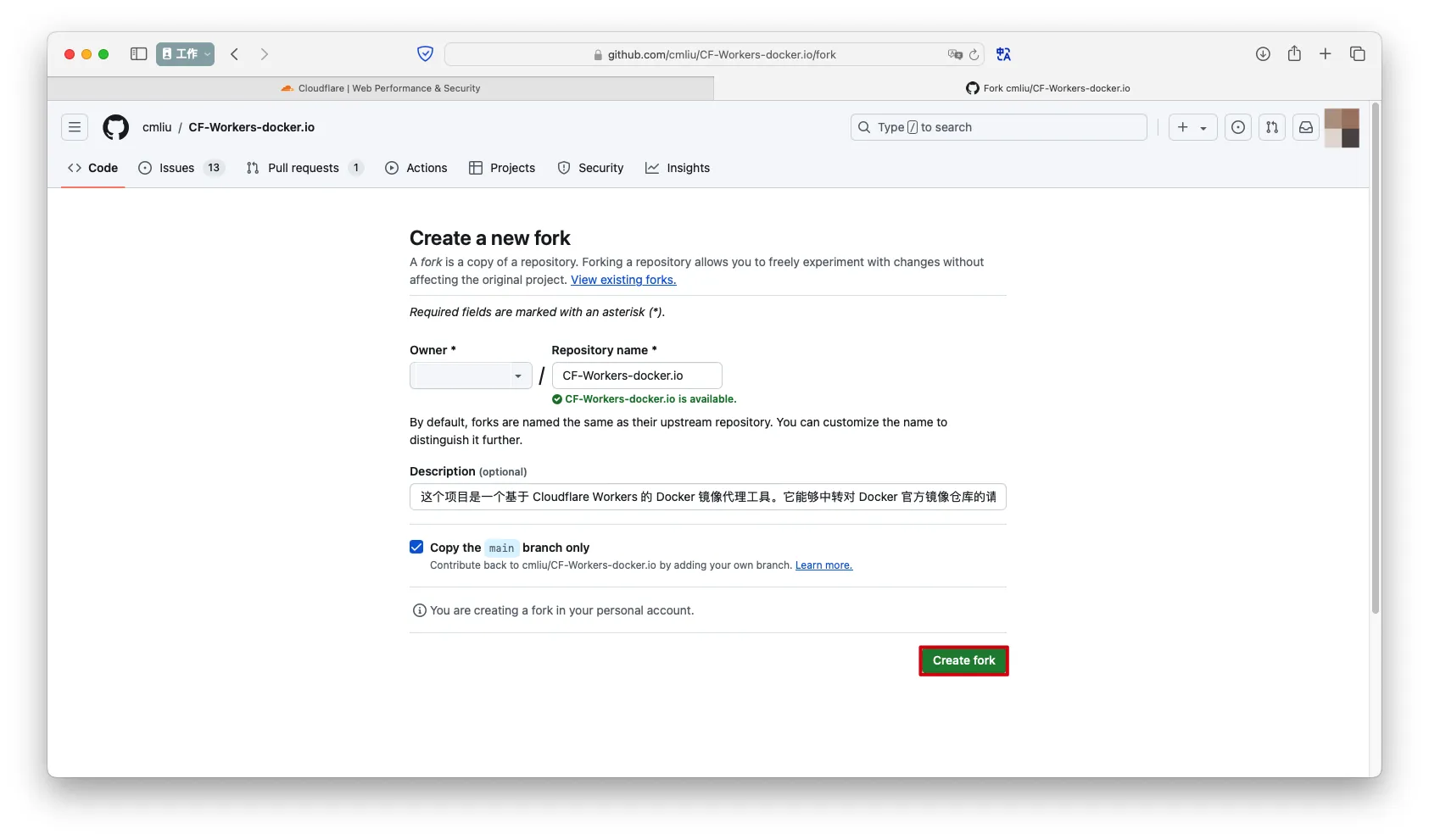Uncheck Copy the main branch only
1429x840 pixels.
click(x=416, y=547)
